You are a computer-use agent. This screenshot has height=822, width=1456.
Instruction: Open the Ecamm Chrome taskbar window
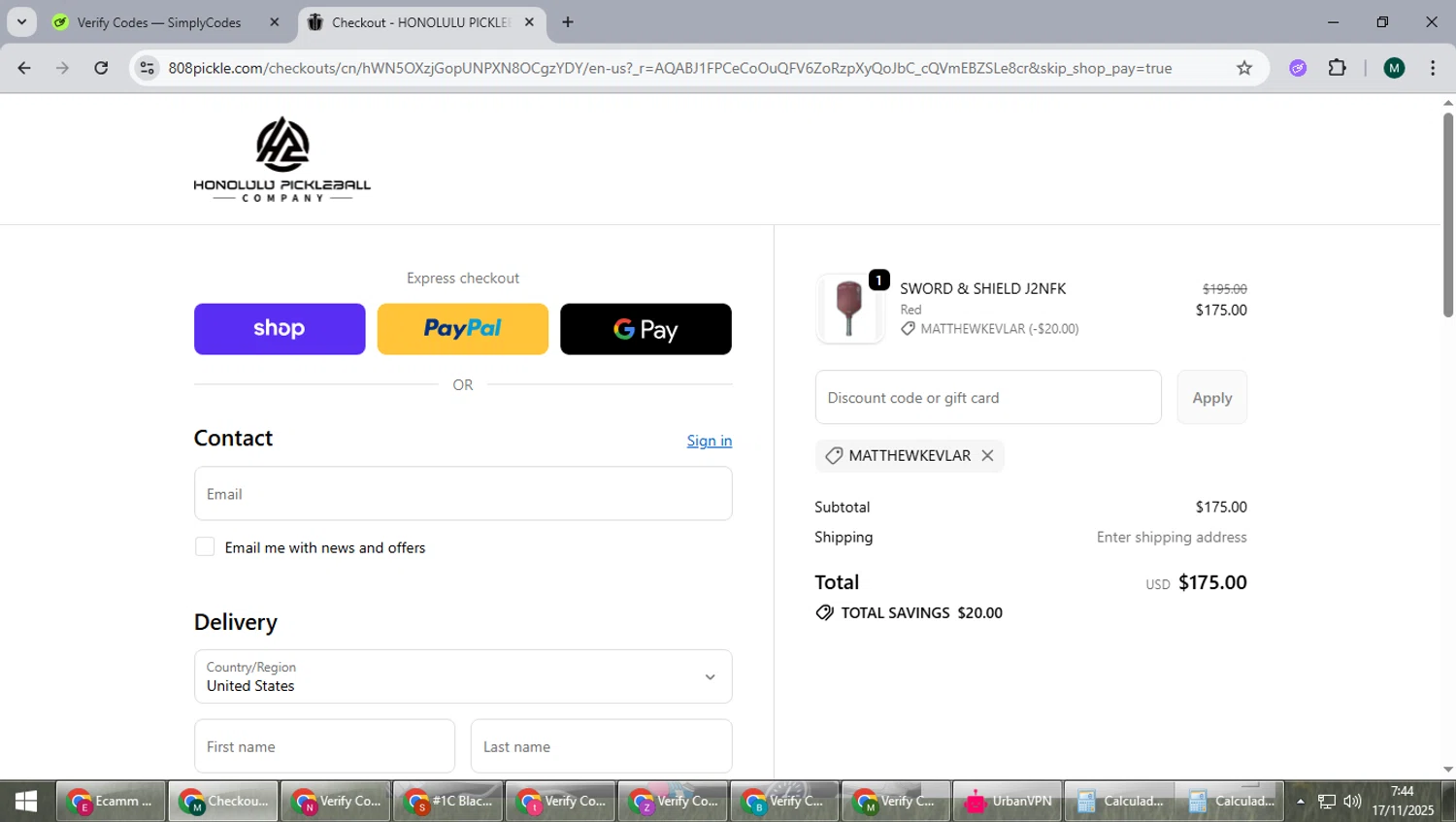click(111, 801)
